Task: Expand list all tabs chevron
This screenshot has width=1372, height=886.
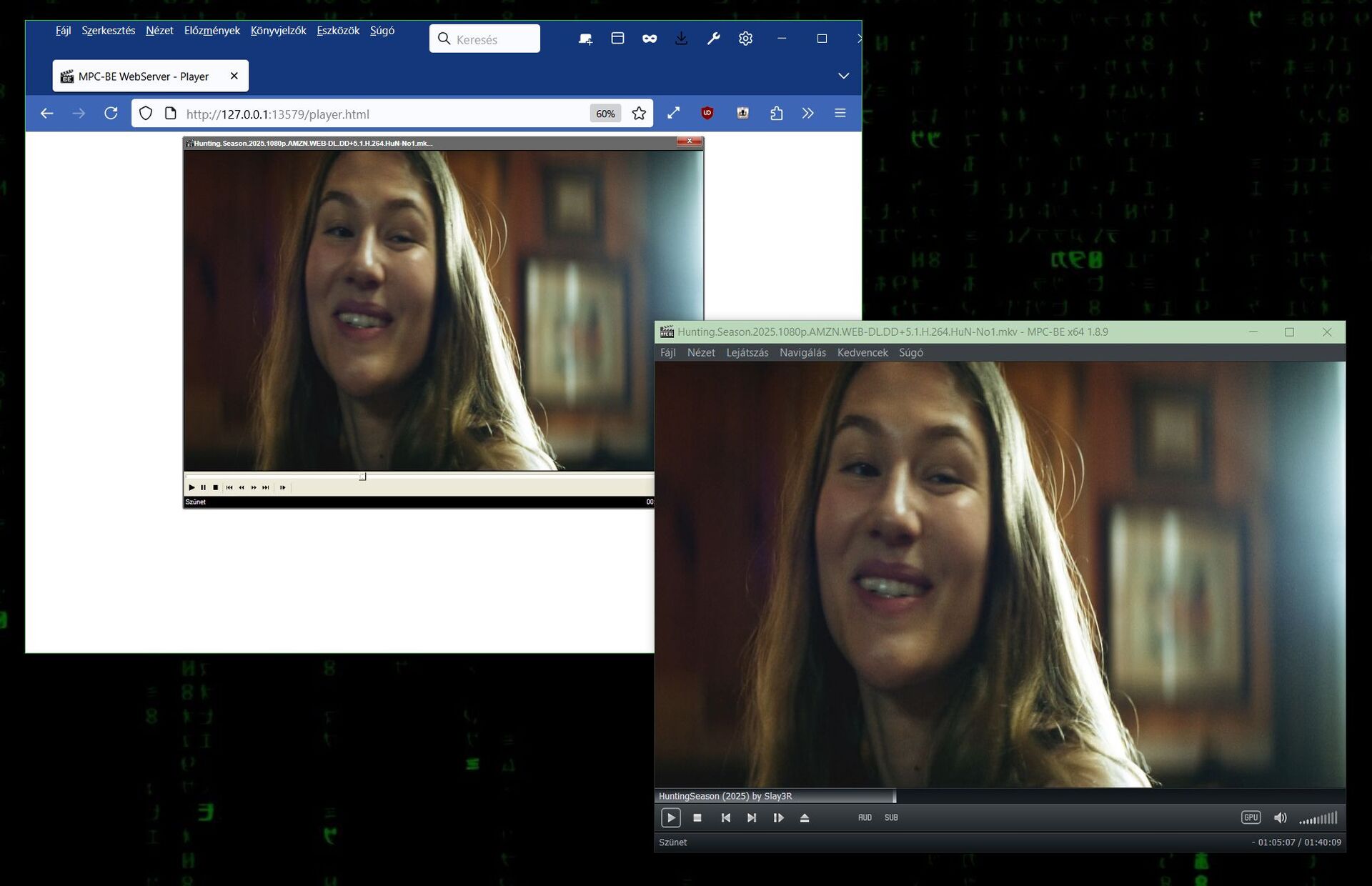Action: [843, 76]
